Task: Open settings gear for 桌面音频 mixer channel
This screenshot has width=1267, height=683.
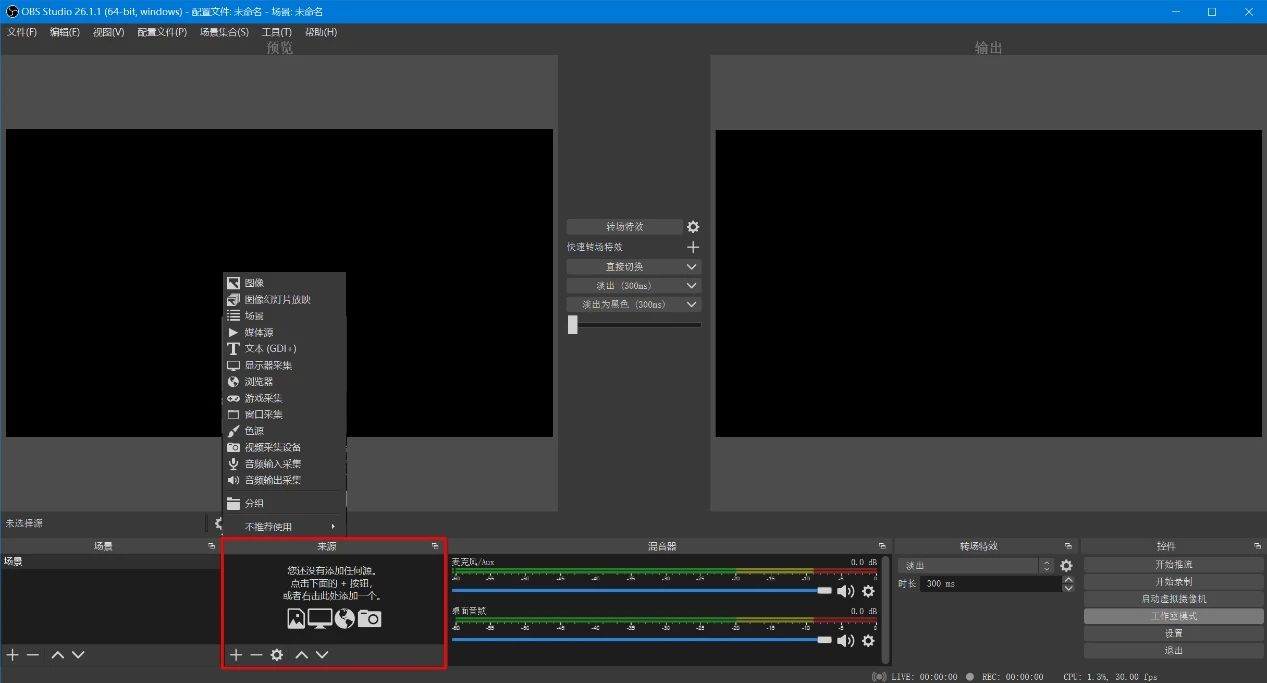Action: click(868, 640)
